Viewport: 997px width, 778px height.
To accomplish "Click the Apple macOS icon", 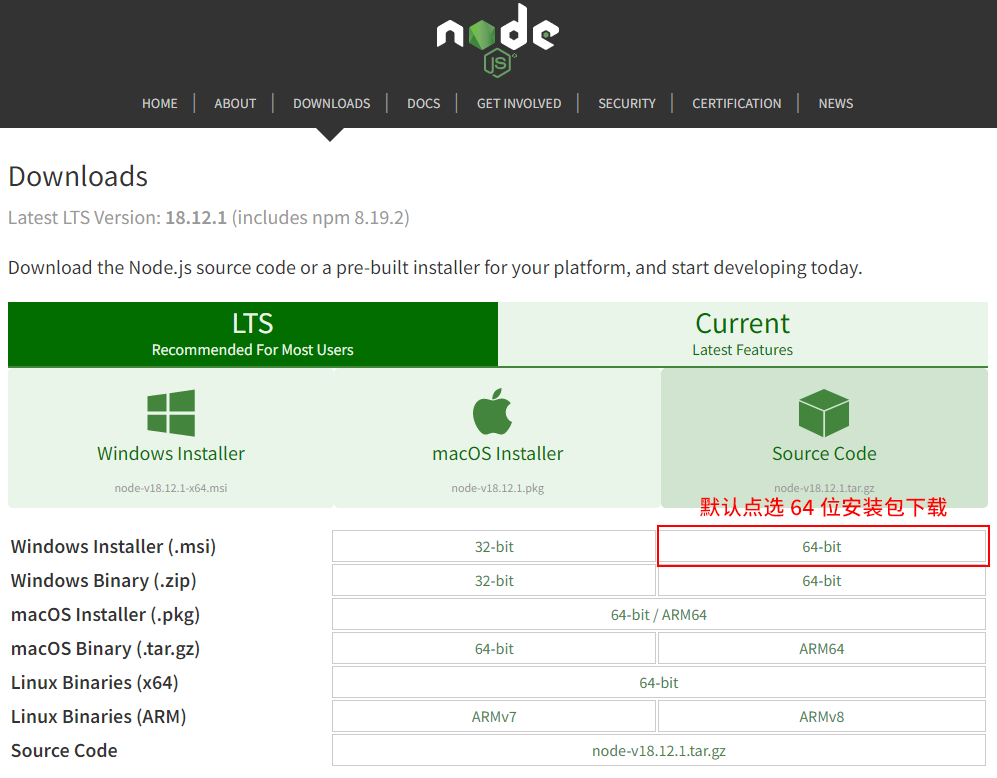I will click(492, 411).
